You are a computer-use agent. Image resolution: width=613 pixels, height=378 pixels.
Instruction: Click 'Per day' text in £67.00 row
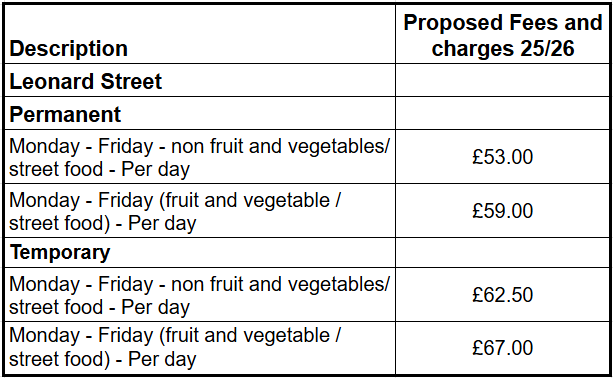[162, 359]
